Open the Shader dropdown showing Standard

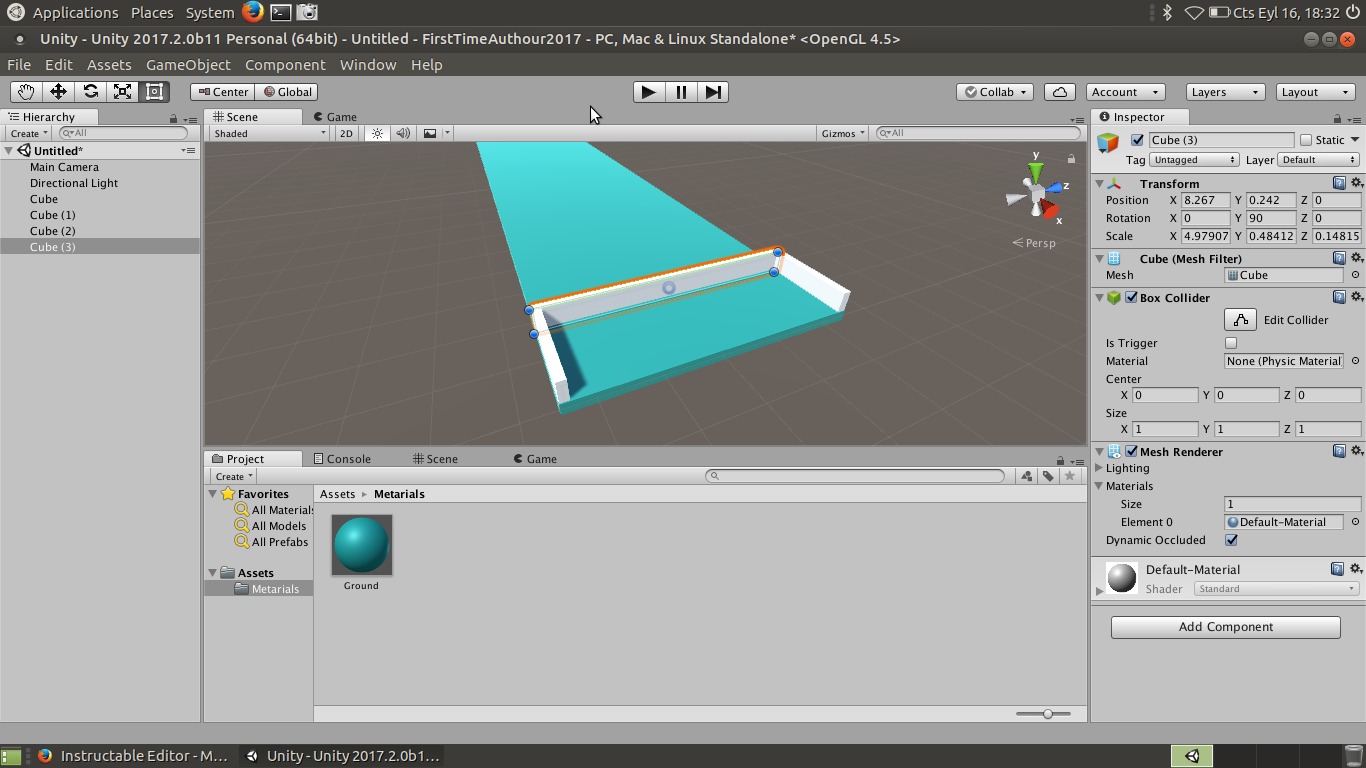(1277, 589)
